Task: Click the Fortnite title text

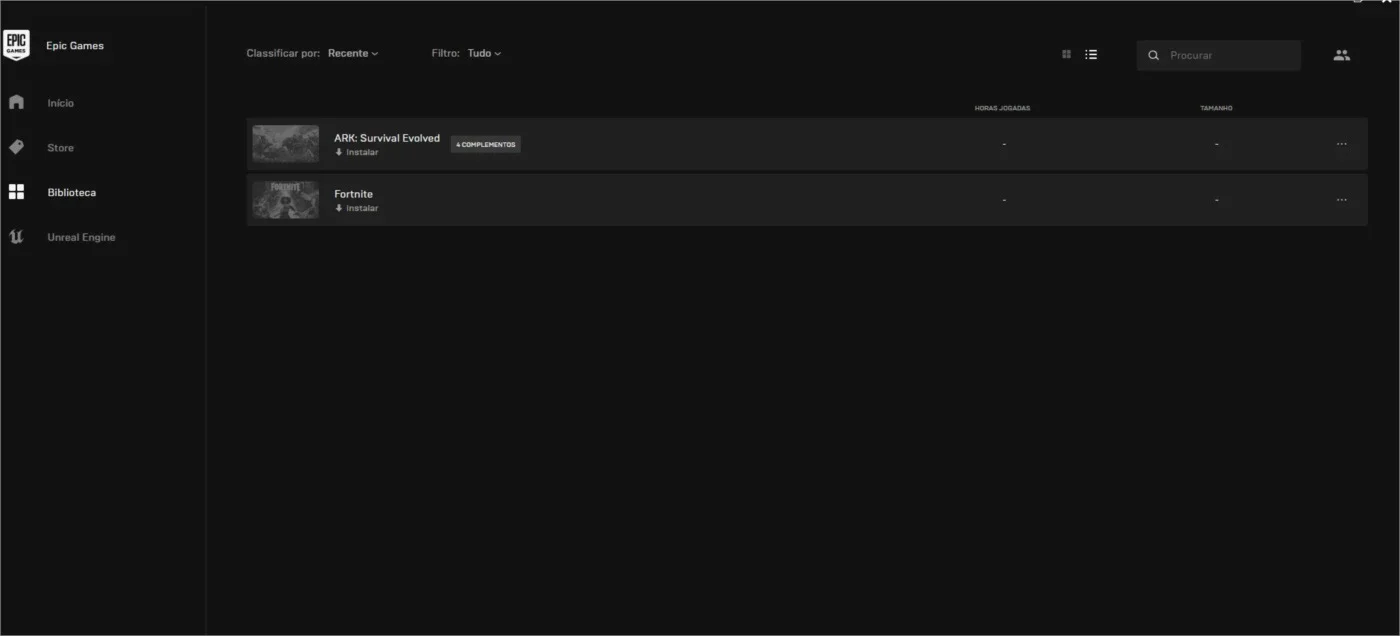Action: pyautogui.click(x=353, y=194)
